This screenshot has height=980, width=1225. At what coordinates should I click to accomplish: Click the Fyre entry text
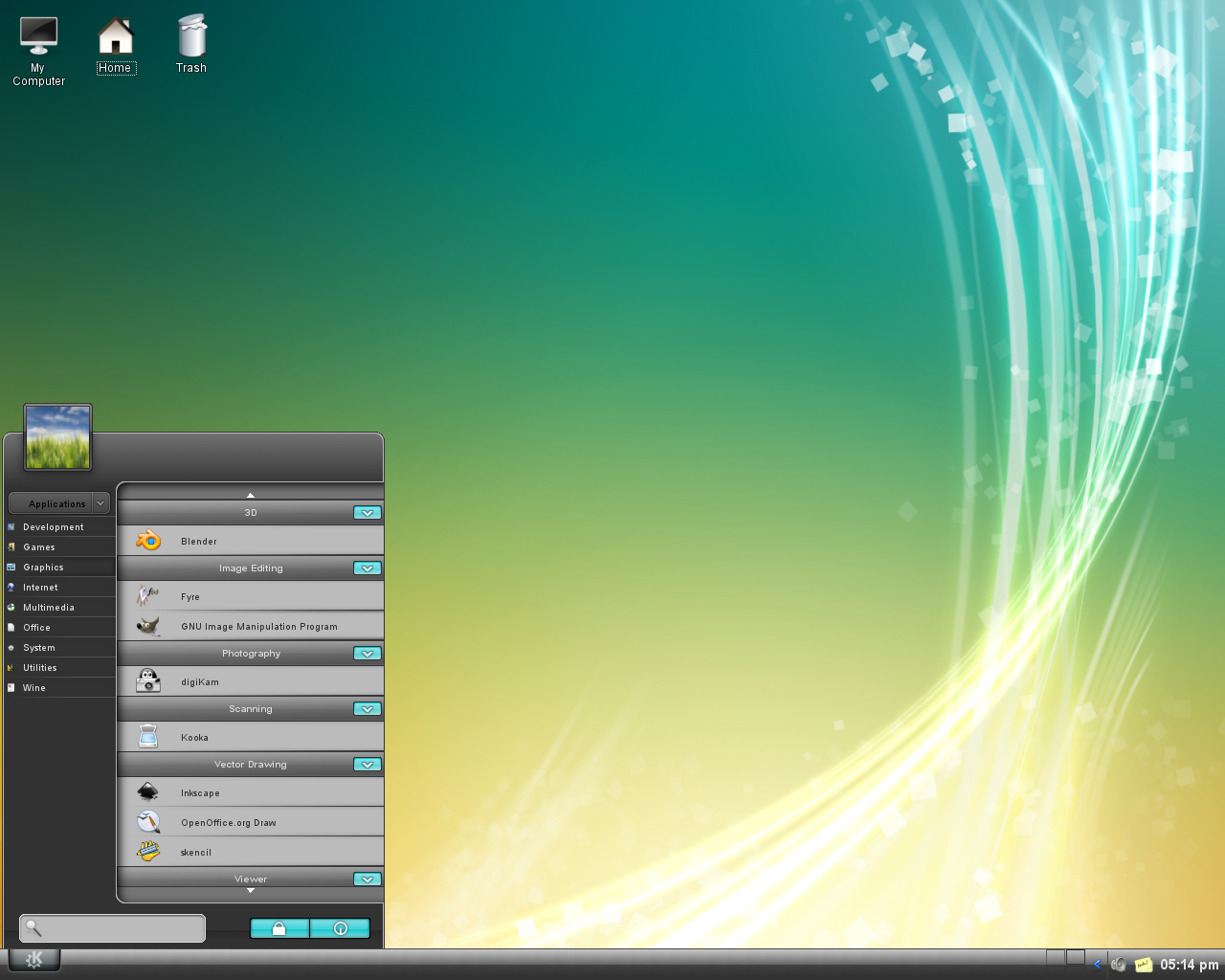point(190,597)
